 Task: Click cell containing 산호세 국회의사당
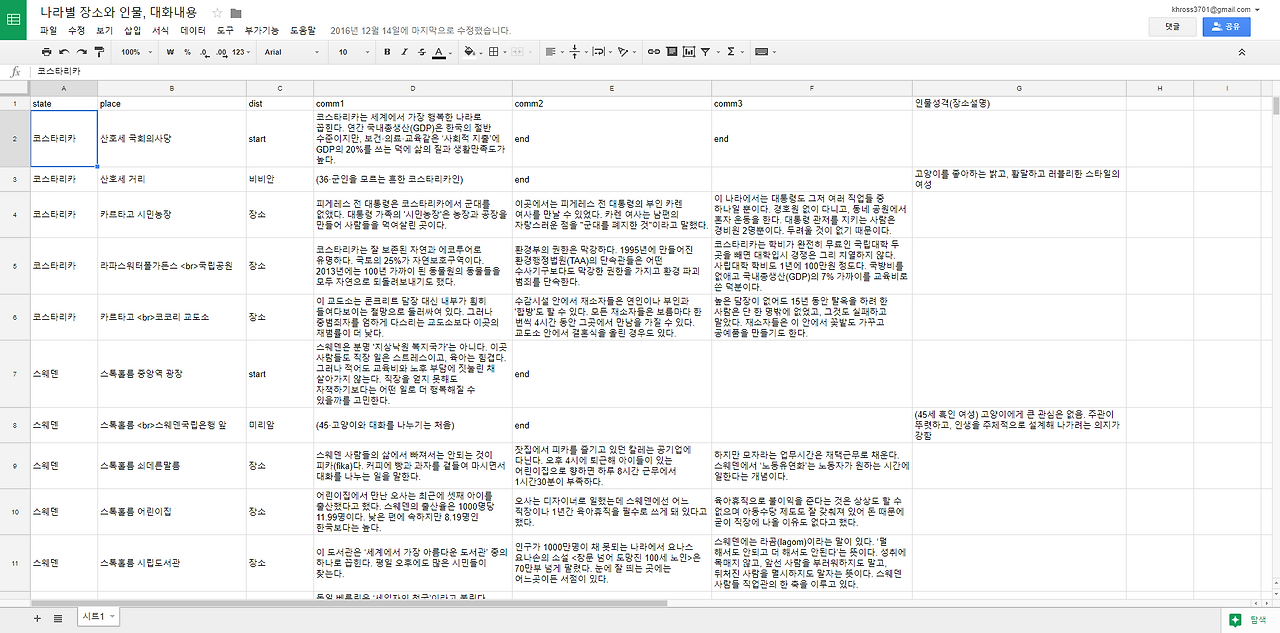[172, 139]
